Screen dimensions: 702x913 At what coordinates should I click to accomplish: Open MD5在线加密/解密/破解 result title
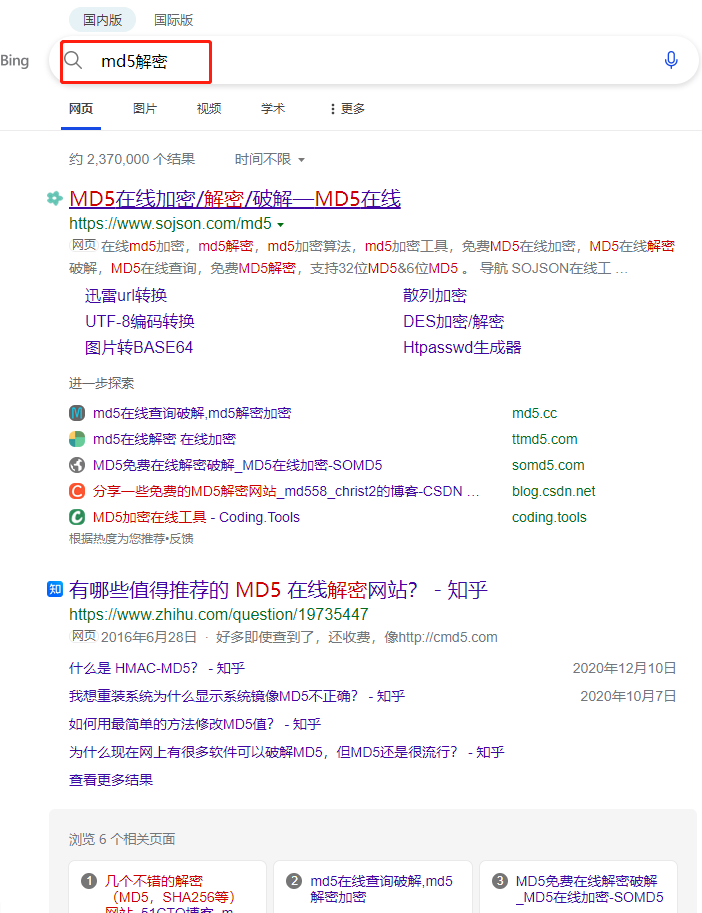tap(235, 199)
